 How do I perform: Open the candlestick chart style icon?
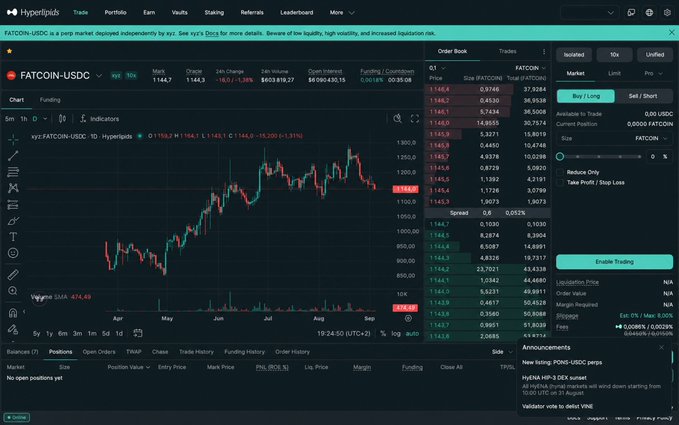62,119
